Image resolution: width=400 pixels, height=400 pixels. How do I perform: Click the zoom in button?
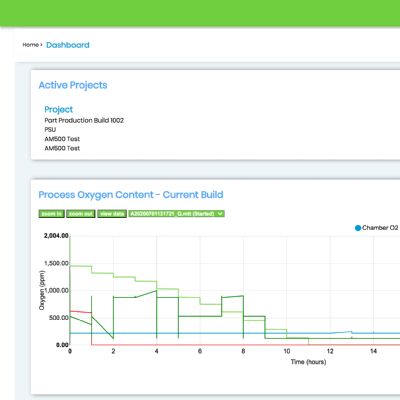(x=51, y=214)
